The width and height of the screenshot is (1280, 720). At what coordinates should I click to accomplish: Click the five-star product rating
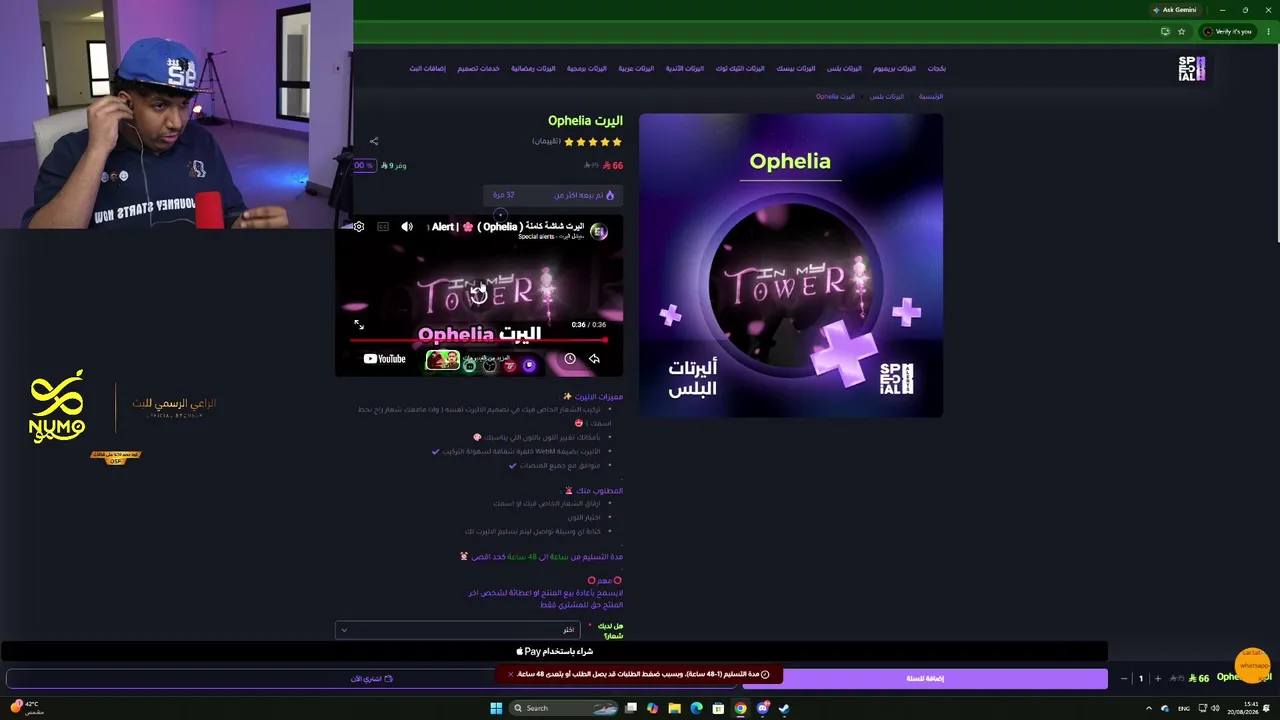(593, 142)
